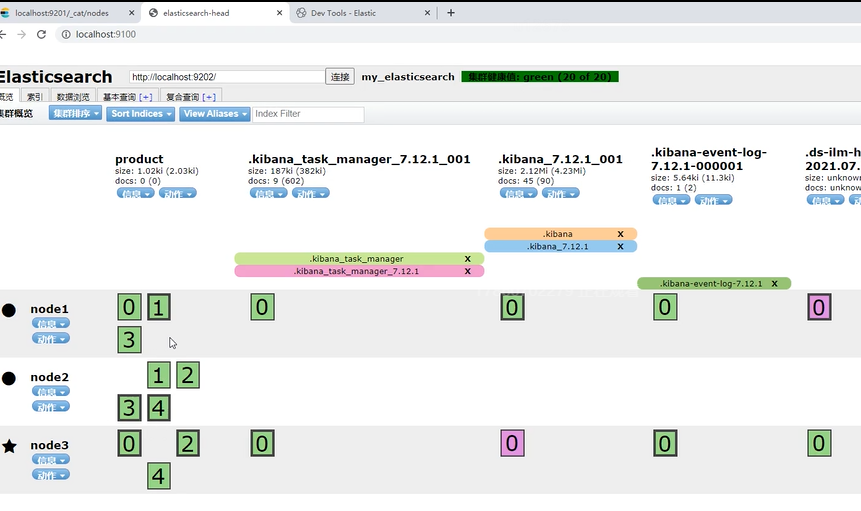
Task: Select product shard 2 on node2
Action: point(188,375)
